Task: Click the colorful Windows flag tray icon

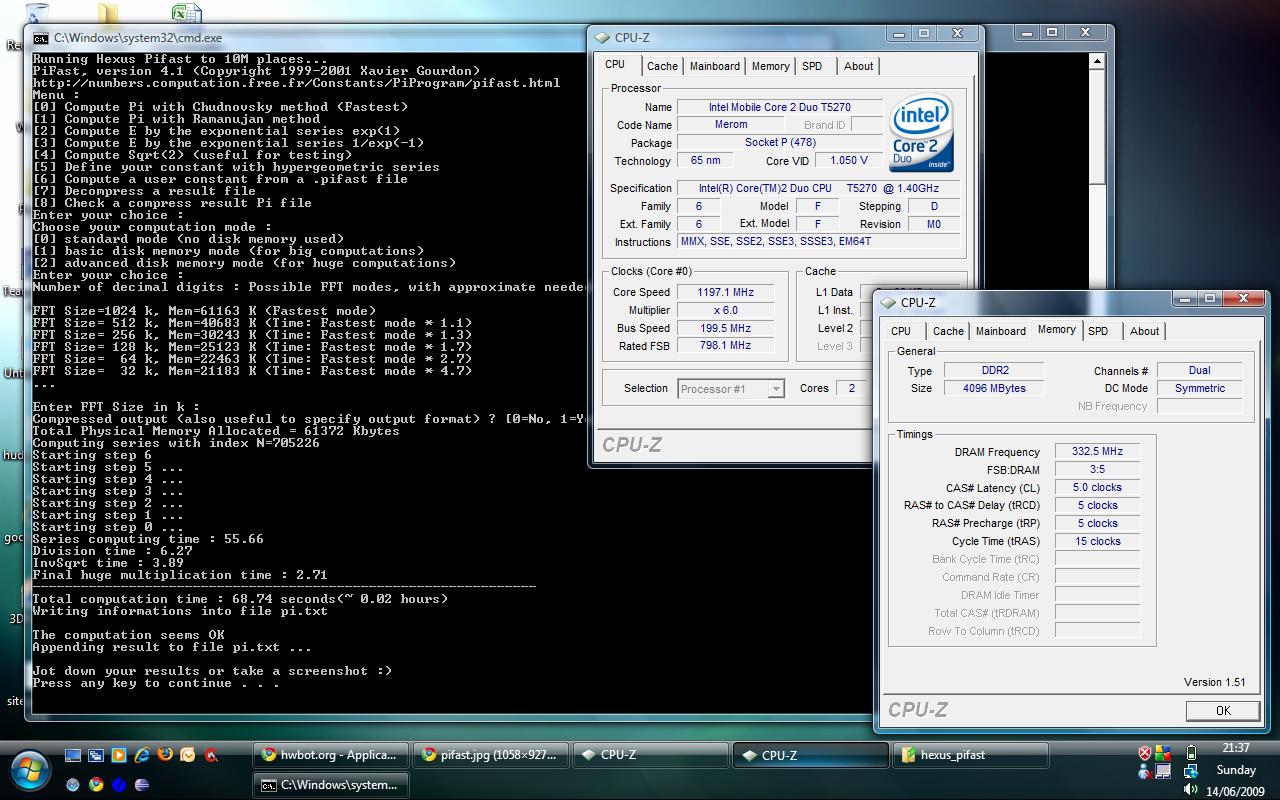Action: coord(1163,753)
